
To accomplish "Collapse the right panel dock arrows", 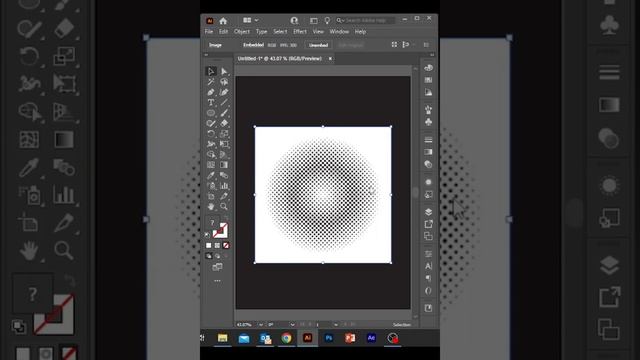I will coord(432,55).
